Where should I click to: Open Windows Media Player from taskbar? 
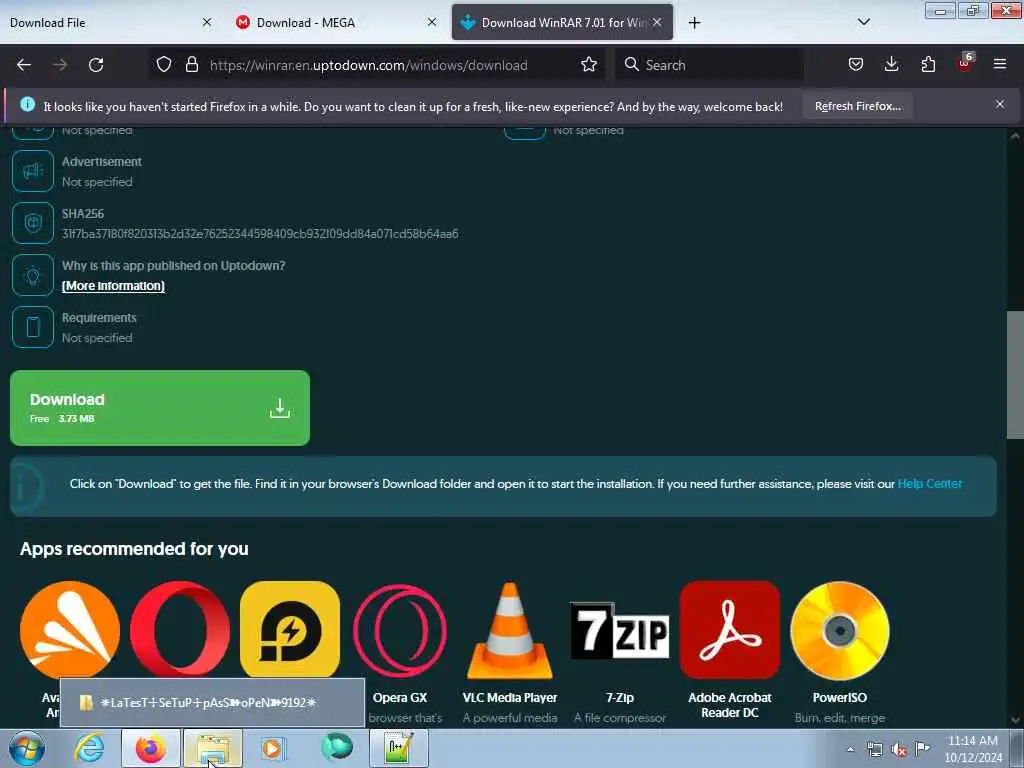[x=273, y=748]
